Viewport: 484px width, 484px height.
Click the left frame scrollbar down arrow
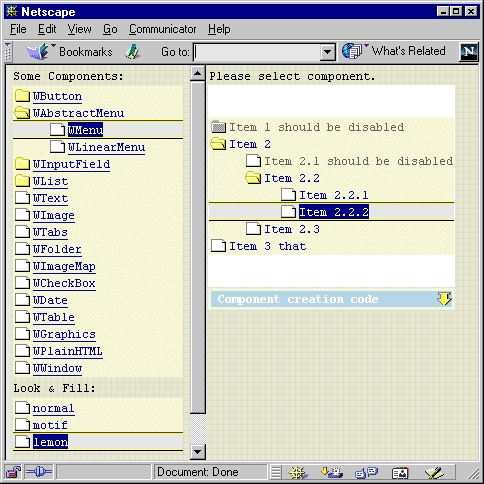click(x=198, y=452)
